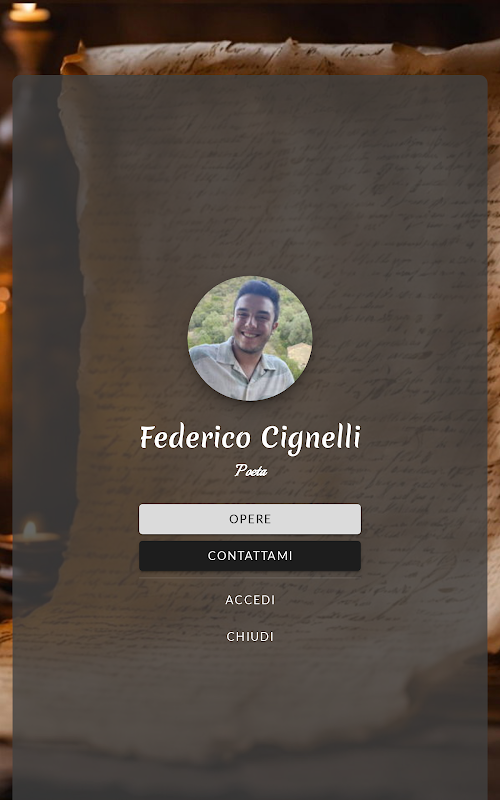Viewport: 500px width, 800px height.
Task: Click the dark hair in the profile photo
Action: 259,292
